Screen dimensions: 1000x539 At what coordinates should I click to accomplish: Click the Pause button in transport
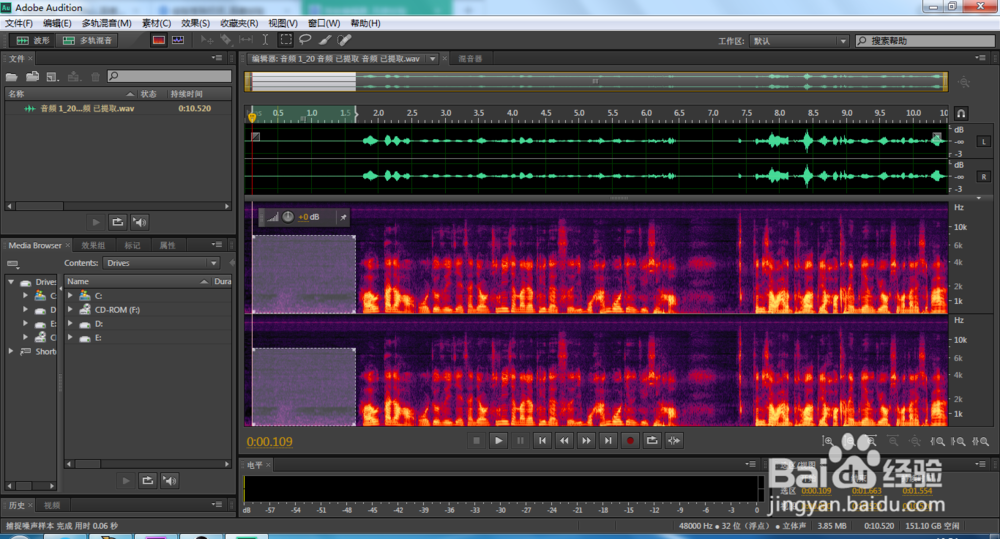pyautogui.click(x=520, y=440)
